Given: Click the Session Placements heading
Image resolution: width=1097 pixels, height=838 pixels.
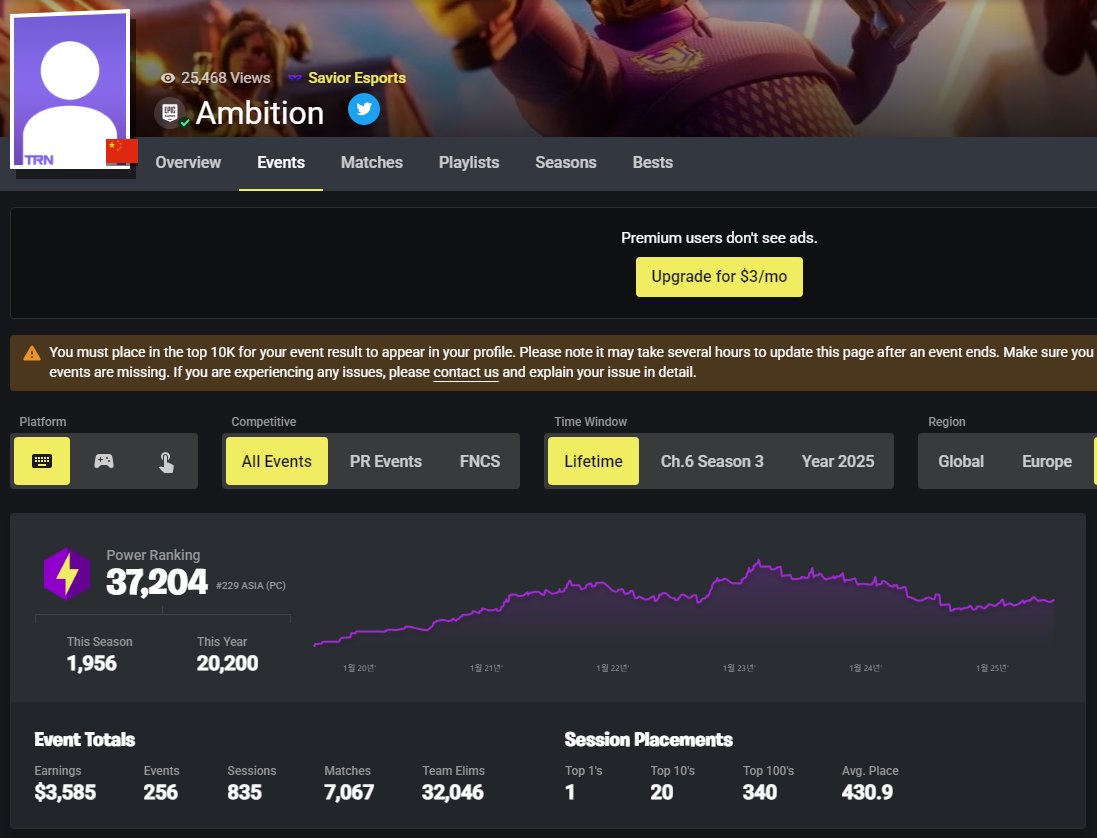Looking at the screenshot, I should [x=649, y=740].
